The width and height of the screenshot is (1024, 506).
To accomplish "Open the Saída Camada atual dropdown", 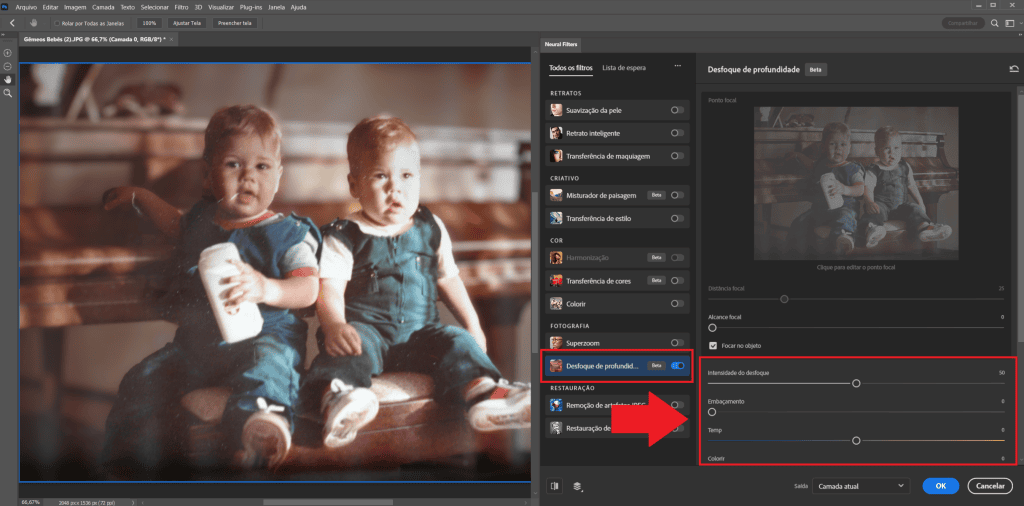I will pos(861,486).
